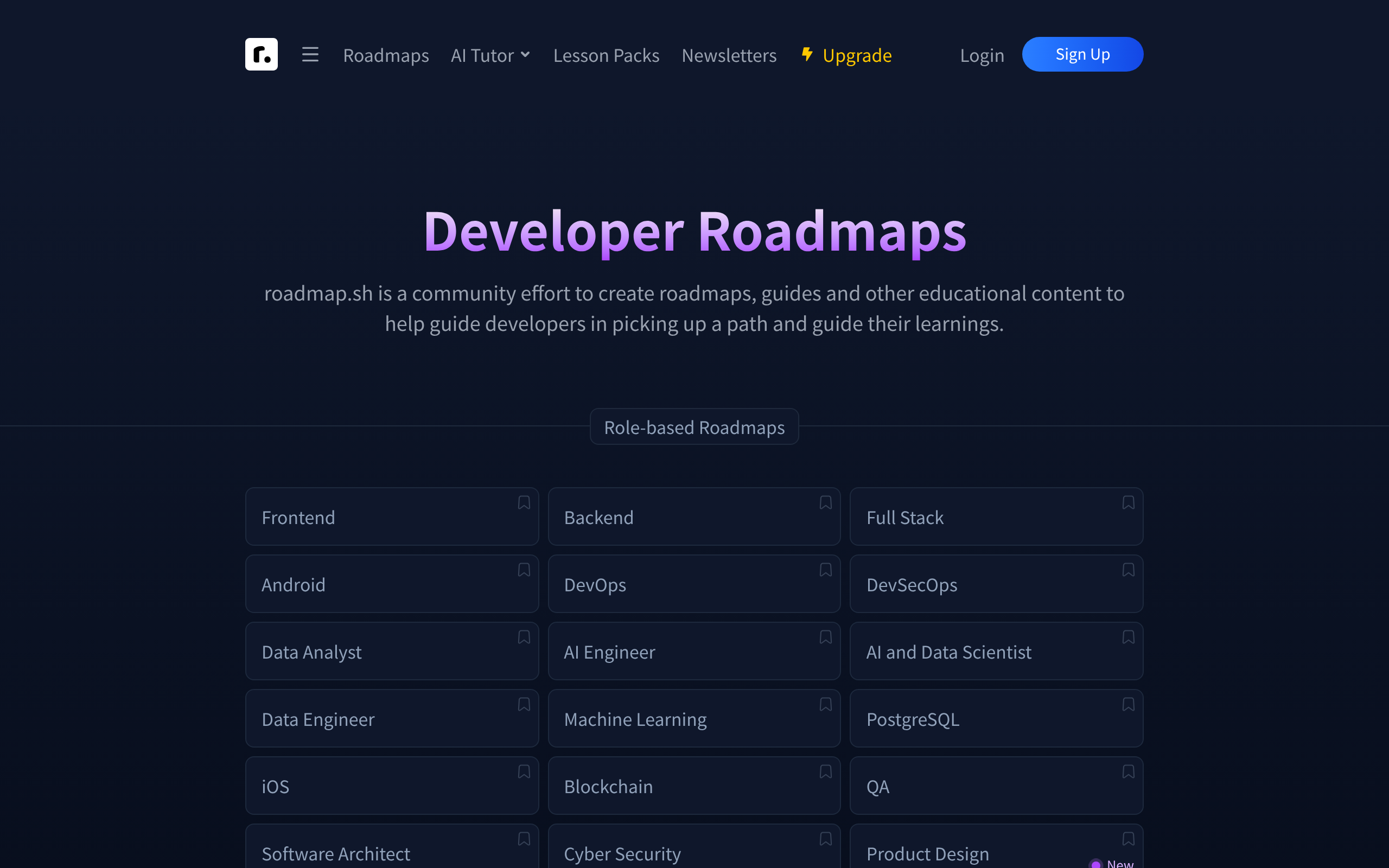Bookmark the Cyber Security roadmap
This screenshot has height=868, width=1389.
coord(825,838)
